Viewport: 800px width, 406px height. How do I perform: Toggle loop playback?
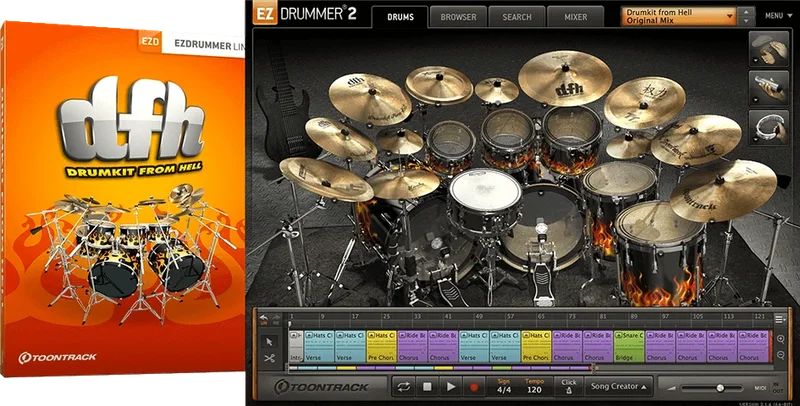point(404,387)
